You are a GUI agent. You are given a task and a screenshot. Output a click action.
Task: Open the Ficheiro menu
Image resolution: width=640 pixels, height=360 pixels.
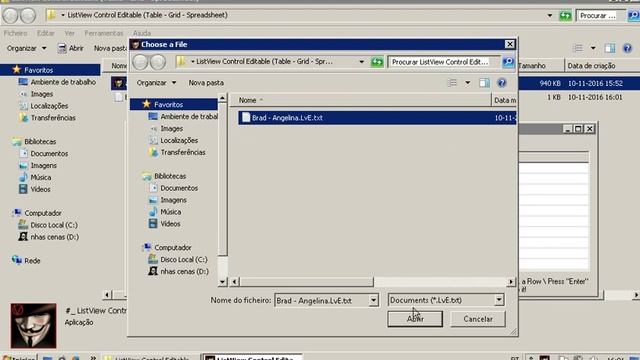click(16, 33)
